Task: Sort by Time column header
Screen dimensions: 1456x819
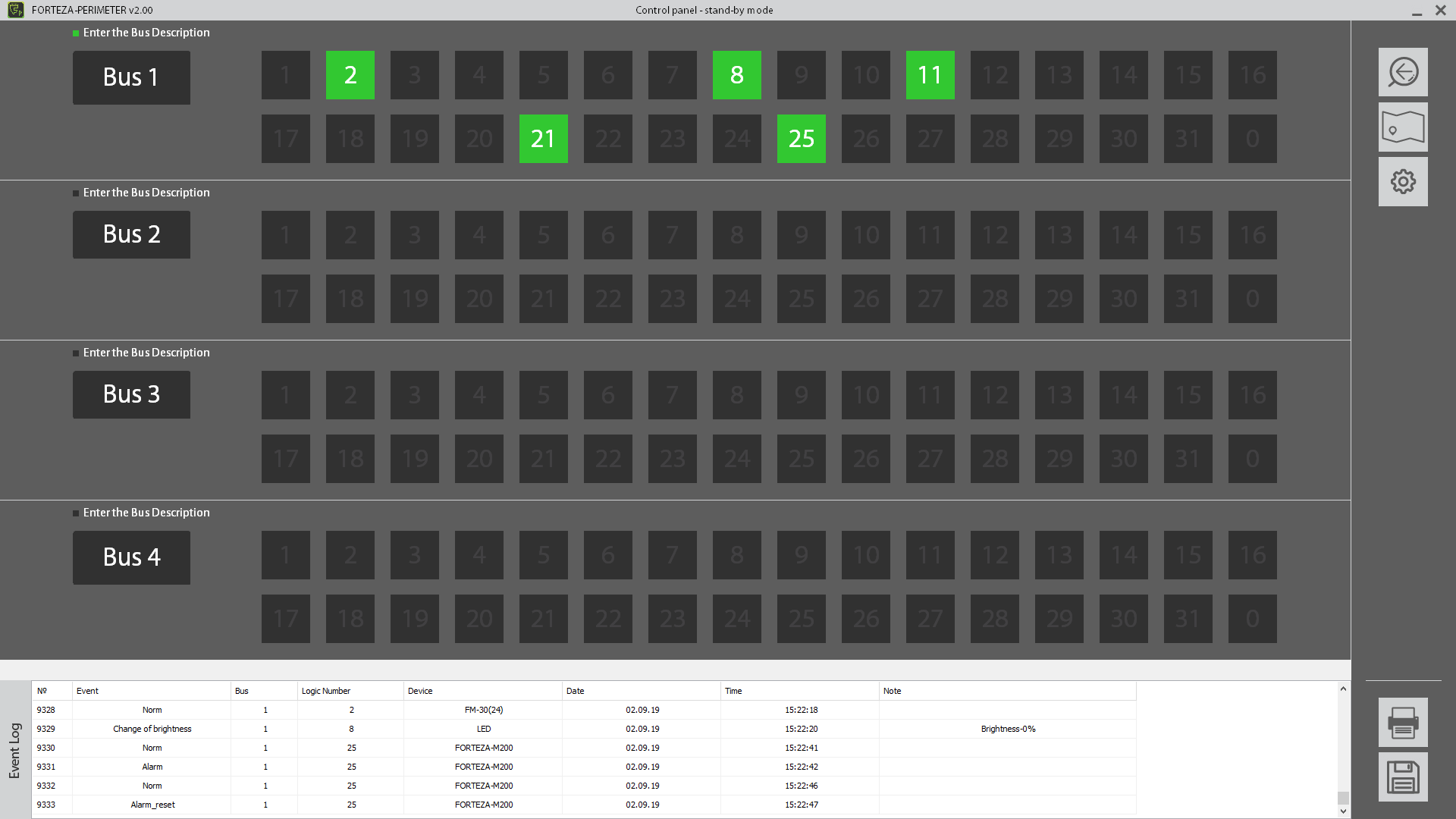Action: point(800,691)
